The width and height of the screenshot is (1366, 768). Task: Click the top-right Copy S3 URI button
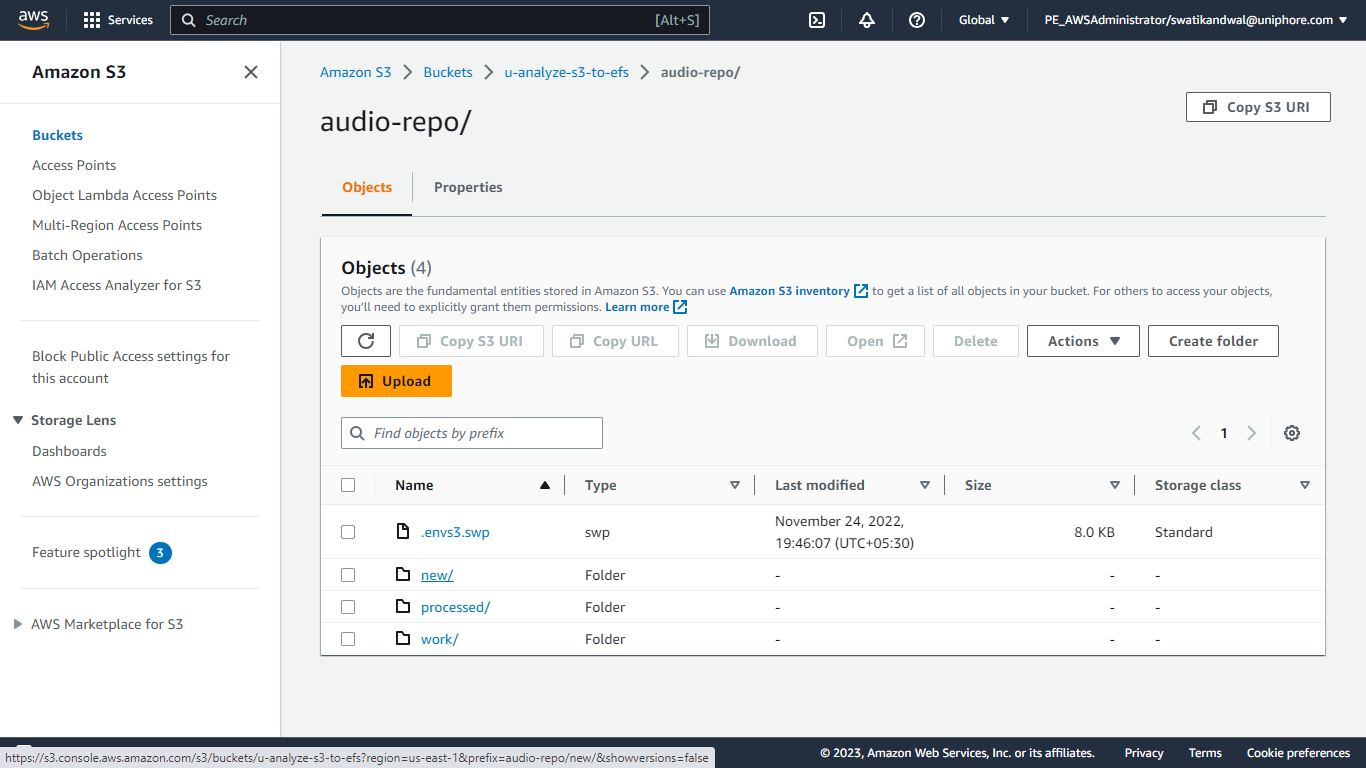coord(1258,107)
